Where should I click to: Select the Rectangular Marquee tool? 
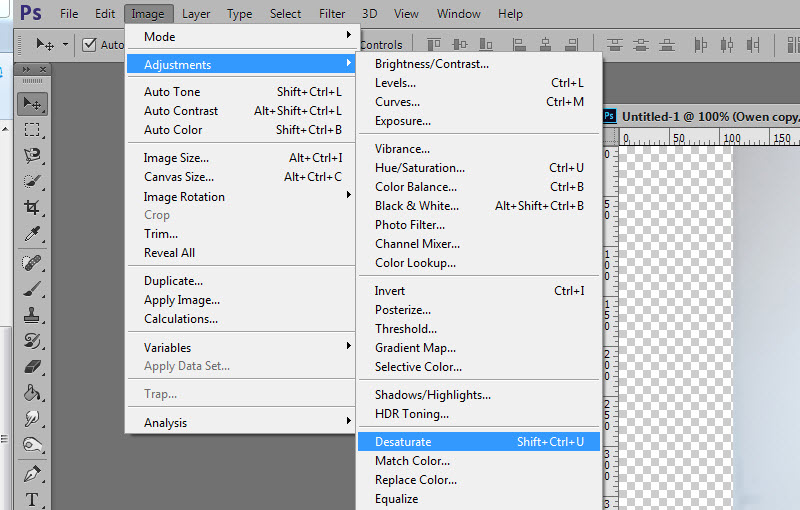click(x=32, y=130)
